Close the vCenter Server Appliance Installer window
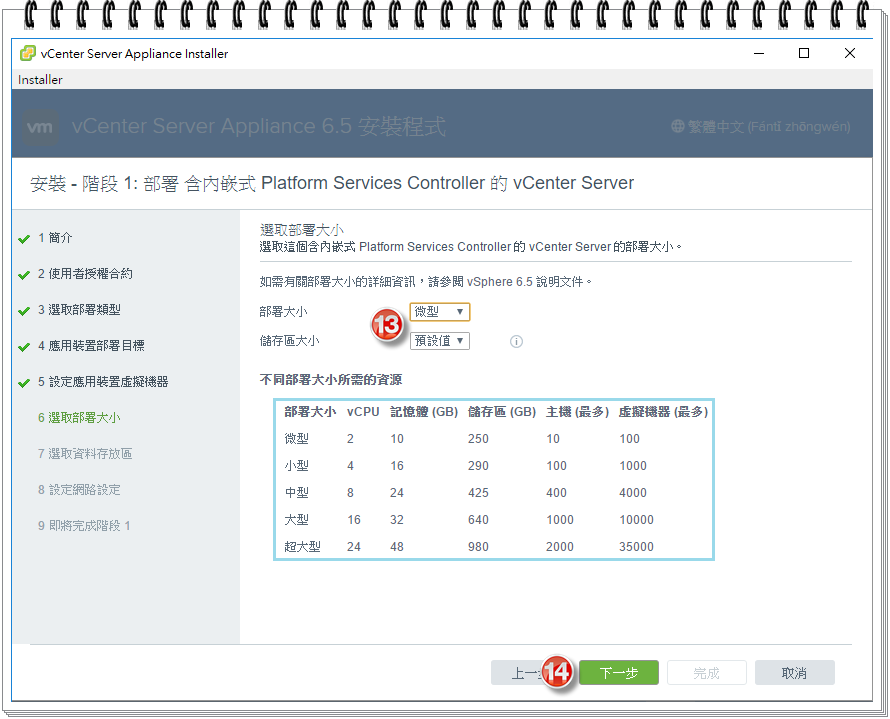890x719 pixels. coord(850,53)
